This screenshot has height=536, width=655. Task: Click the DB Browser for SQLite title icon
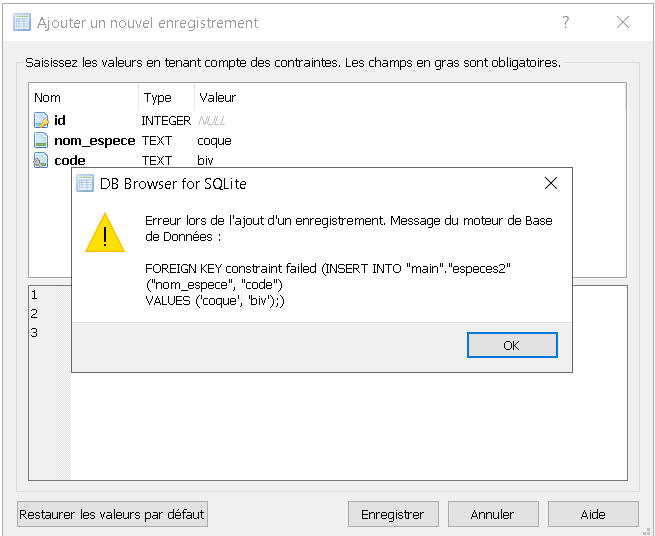point(85,183)
